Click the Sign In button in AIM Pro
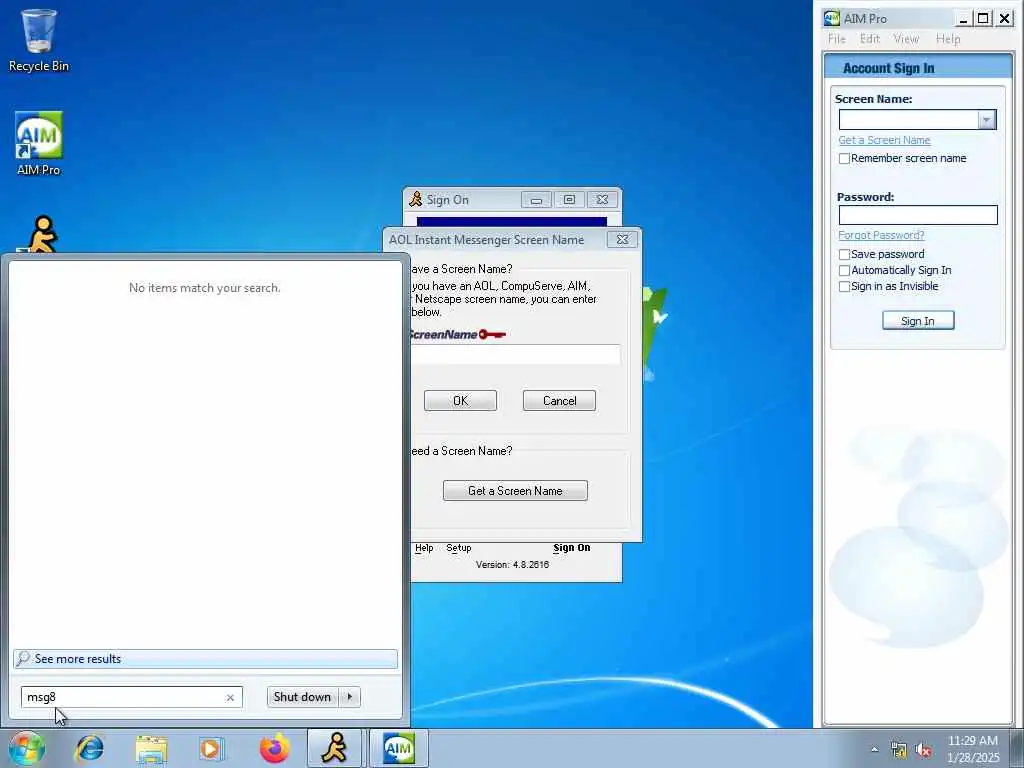The height and width of the screenshot is (768, 1024). pos(918,321)
